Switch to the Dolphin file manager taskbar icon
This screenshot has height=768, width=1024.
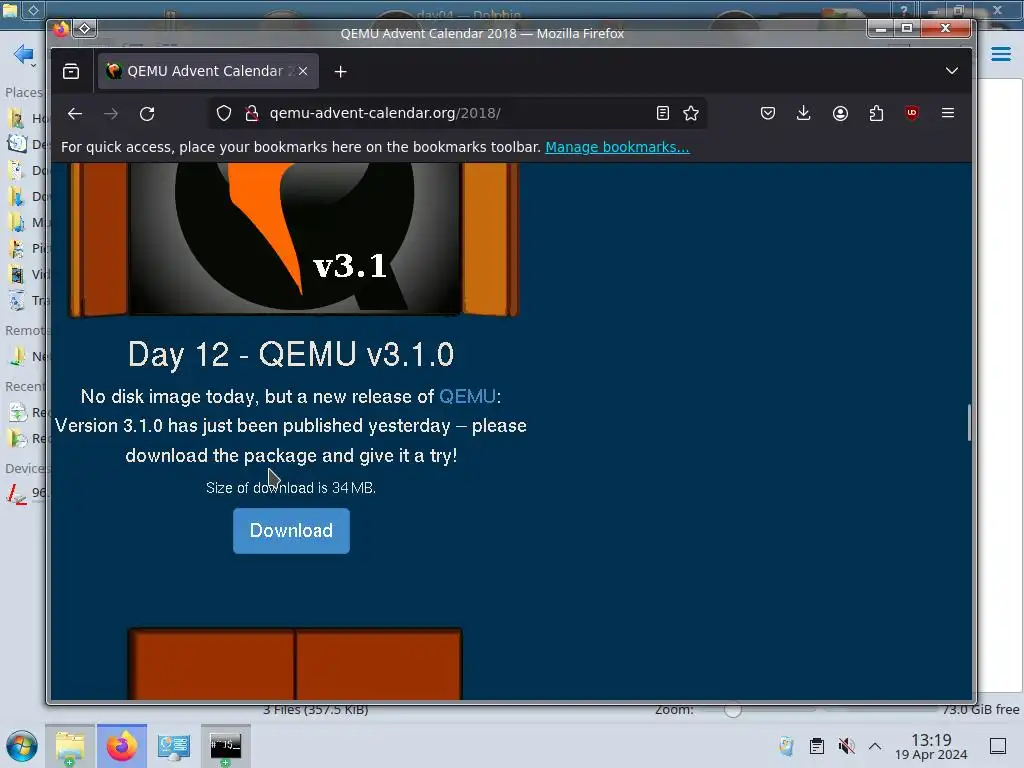(70, 746)
